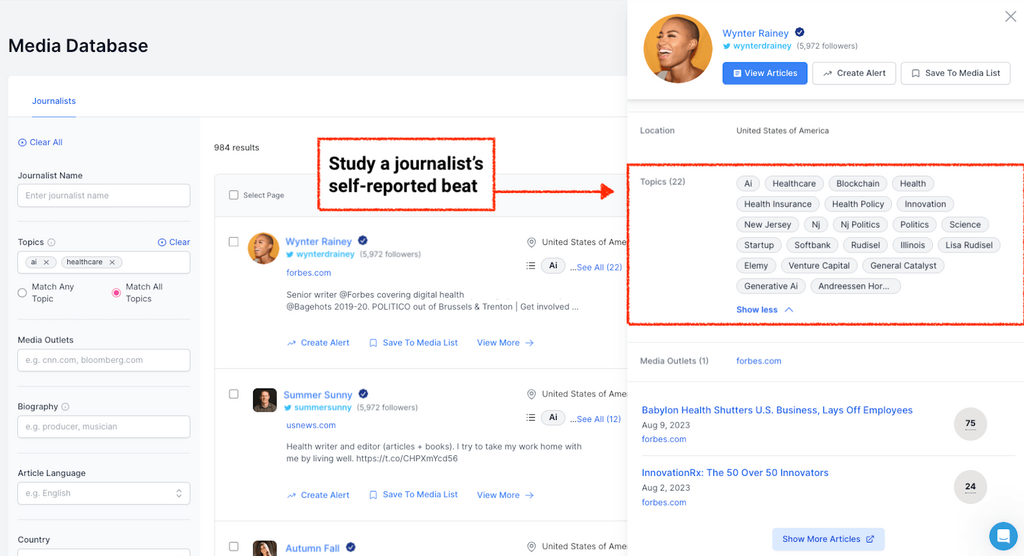Expand Summer Sunny's topics via See All (12)
Screen dimensions: 1024x556
[599, 419]
